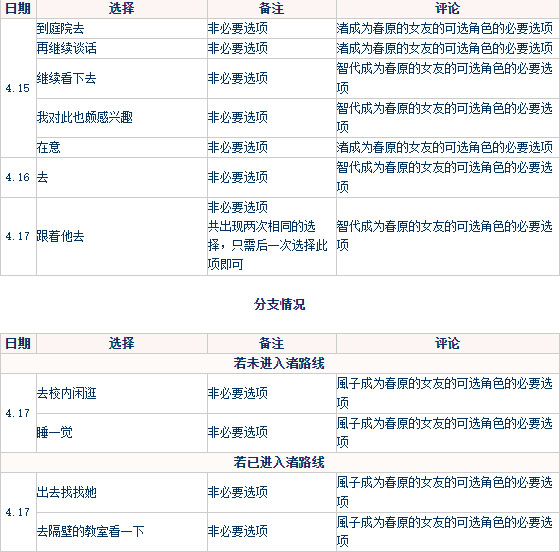Select the 去校内闲逛 choice cell
560x552 pixels.
(x=121, y=393)
